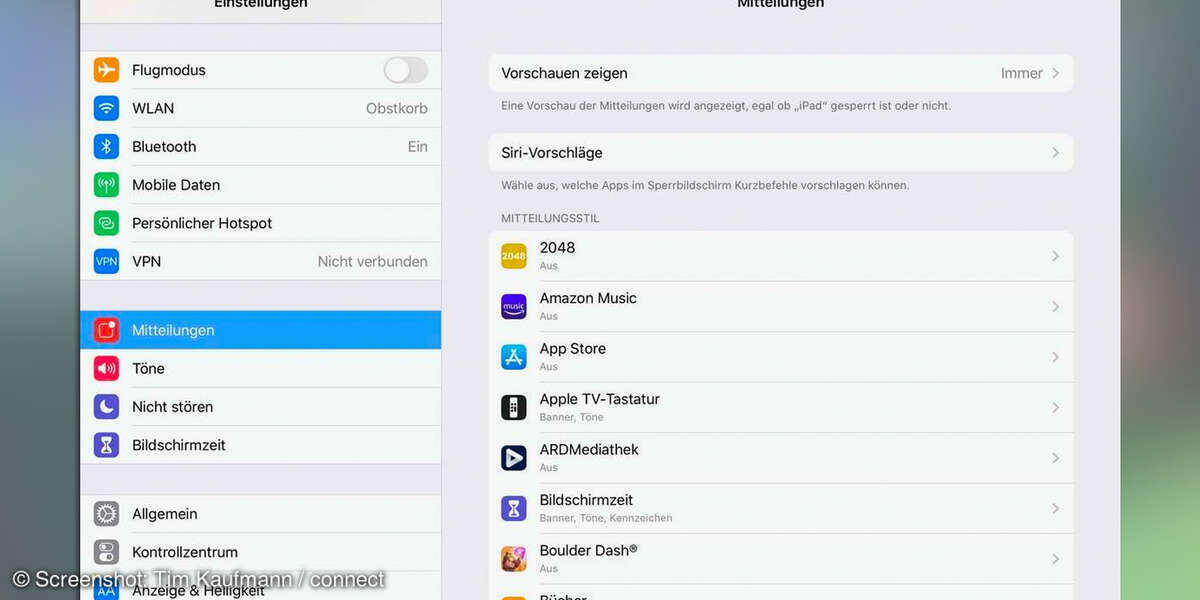
Task: Tap the 2048 app icon
Action: (x=514, y=256)
